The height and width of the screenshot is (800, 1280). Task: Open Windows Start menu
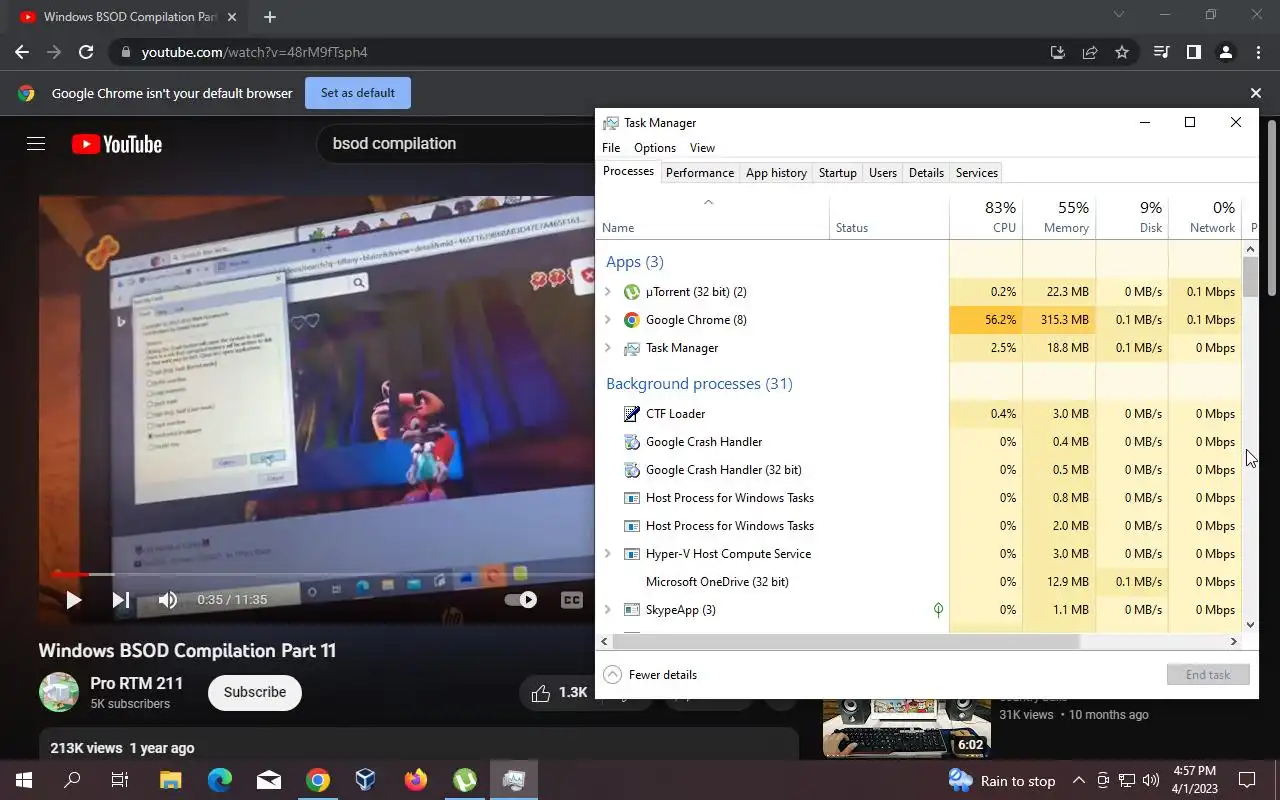point(24,780)
